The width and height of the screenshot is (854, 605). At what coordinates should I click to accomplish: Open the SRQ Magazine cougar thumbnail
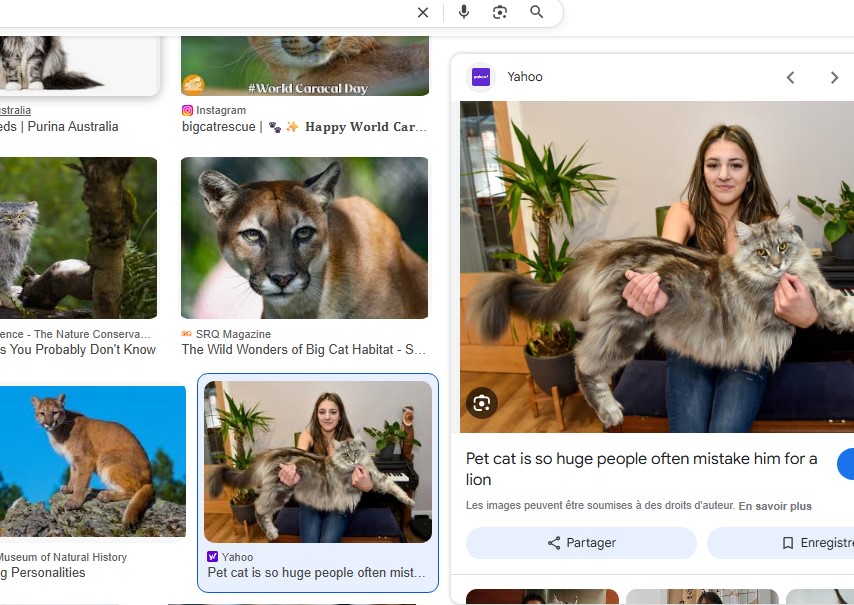click(304, 238)
